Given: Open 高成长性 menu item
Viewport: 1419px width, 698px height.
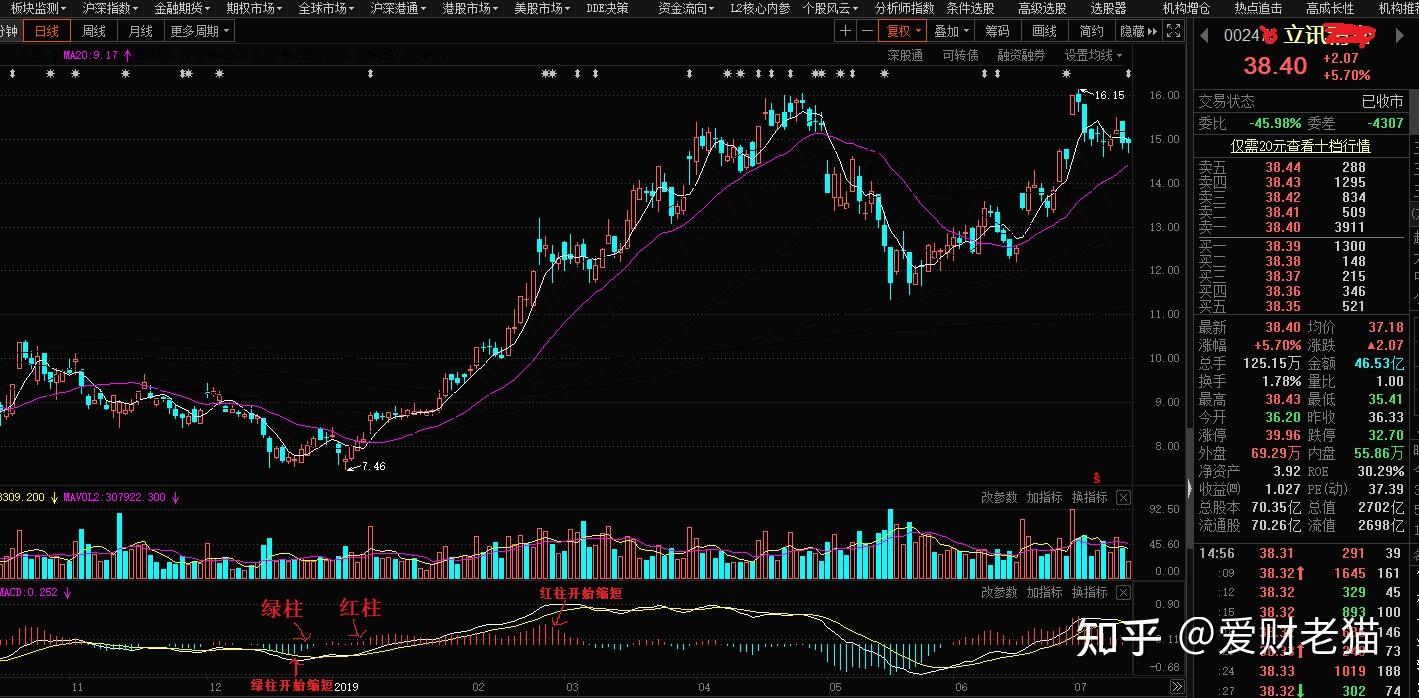Looking at the screenshot, I should tap(1330, 8).
